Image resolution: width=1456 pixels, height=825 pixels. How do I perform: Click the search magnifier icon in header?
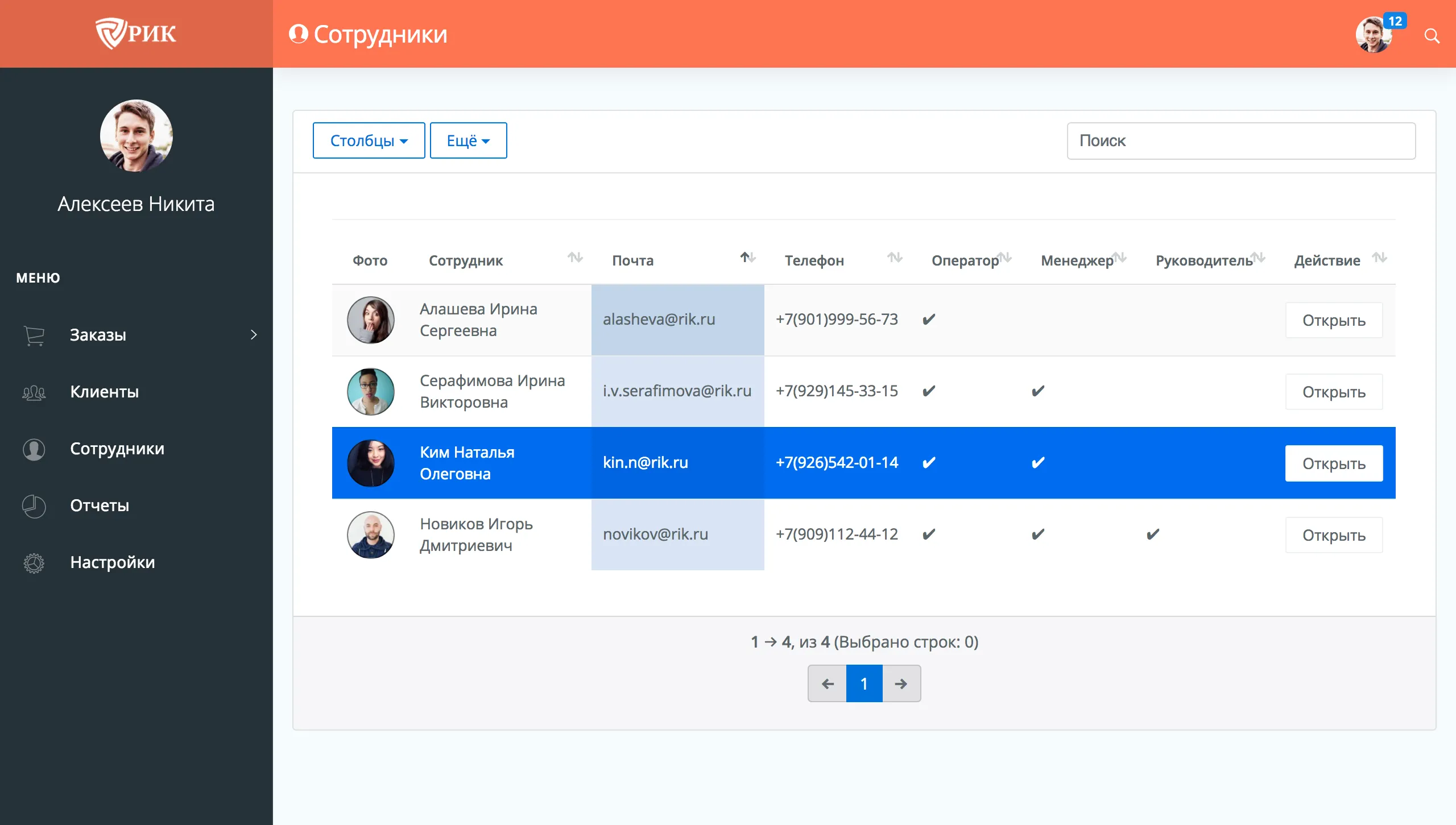[1432, 36]
